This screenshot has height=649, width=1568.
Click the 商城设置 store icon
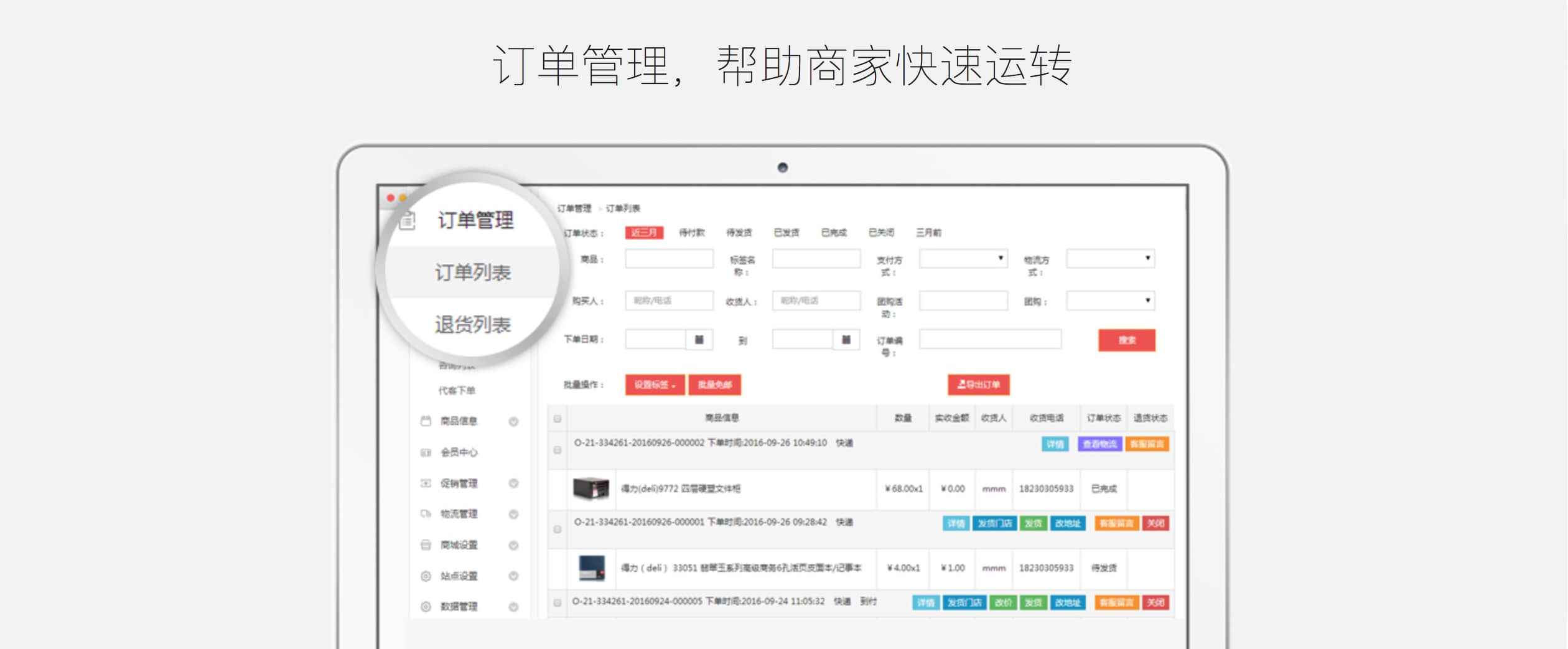click(x=426, y=545)
